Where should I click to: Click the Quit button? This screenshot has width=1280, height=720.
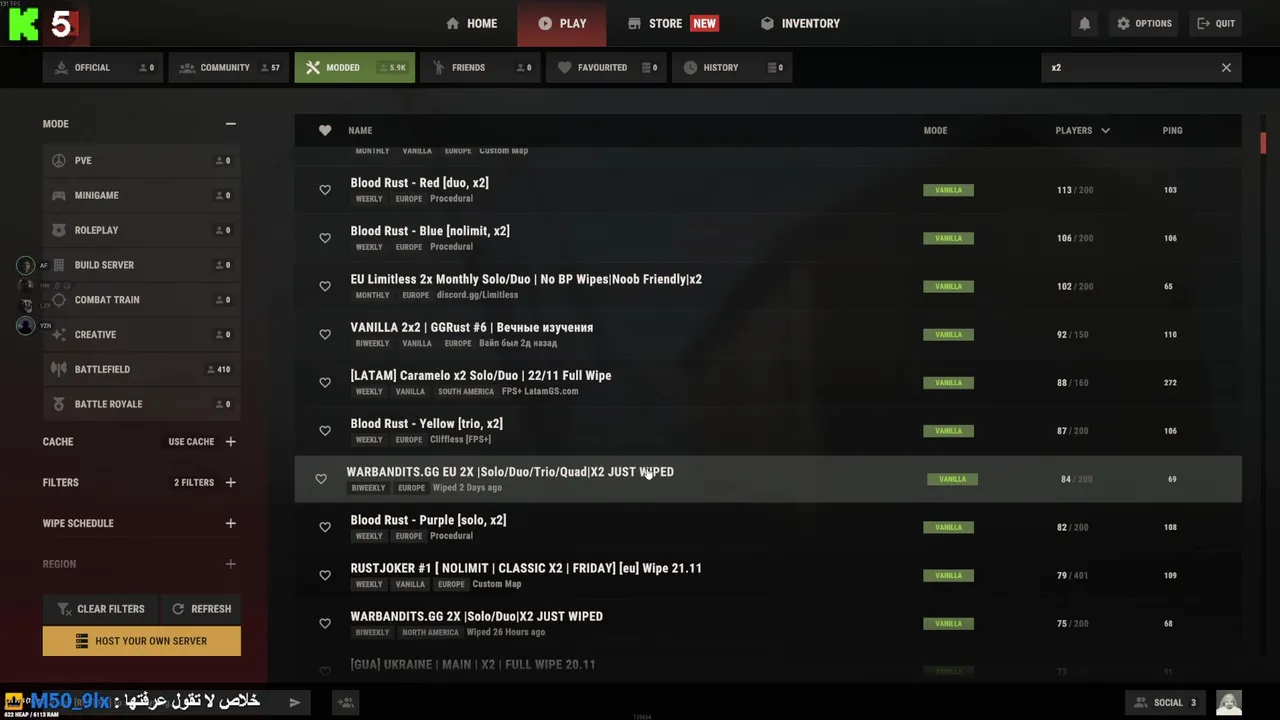pyautogui.click(x=1216, y=23)
